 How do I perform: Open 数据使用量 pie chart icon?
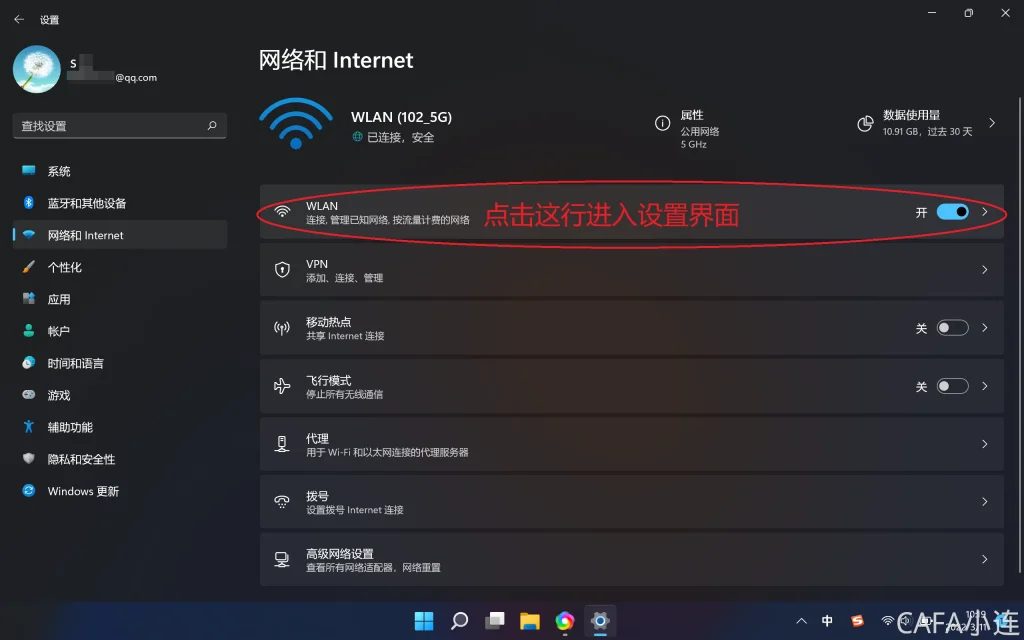(x=865, y=123)
